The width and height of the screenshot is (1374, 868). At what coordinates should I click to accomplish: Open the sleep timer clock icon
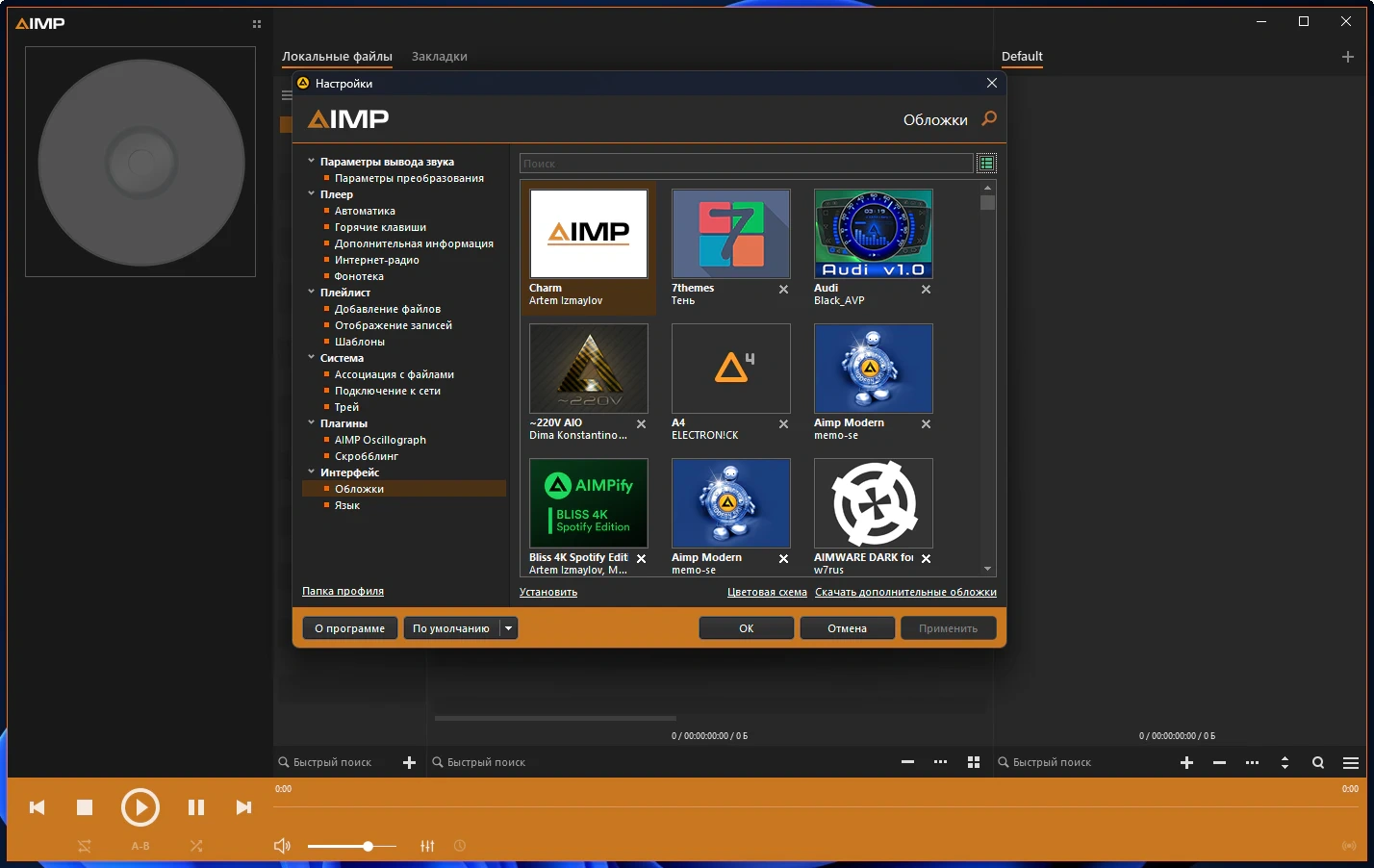point(460,846)
